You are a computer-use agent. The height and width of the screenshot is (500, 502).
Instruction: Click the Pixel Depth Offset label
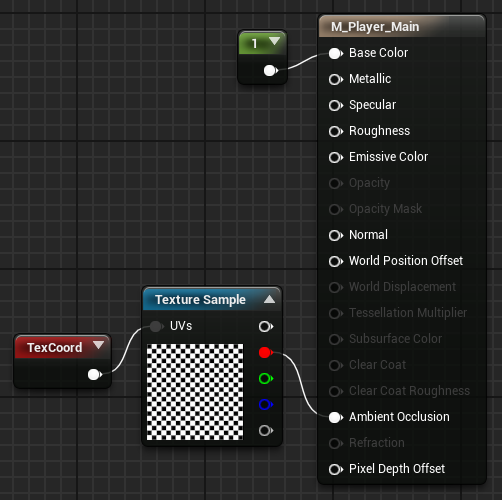397,469
